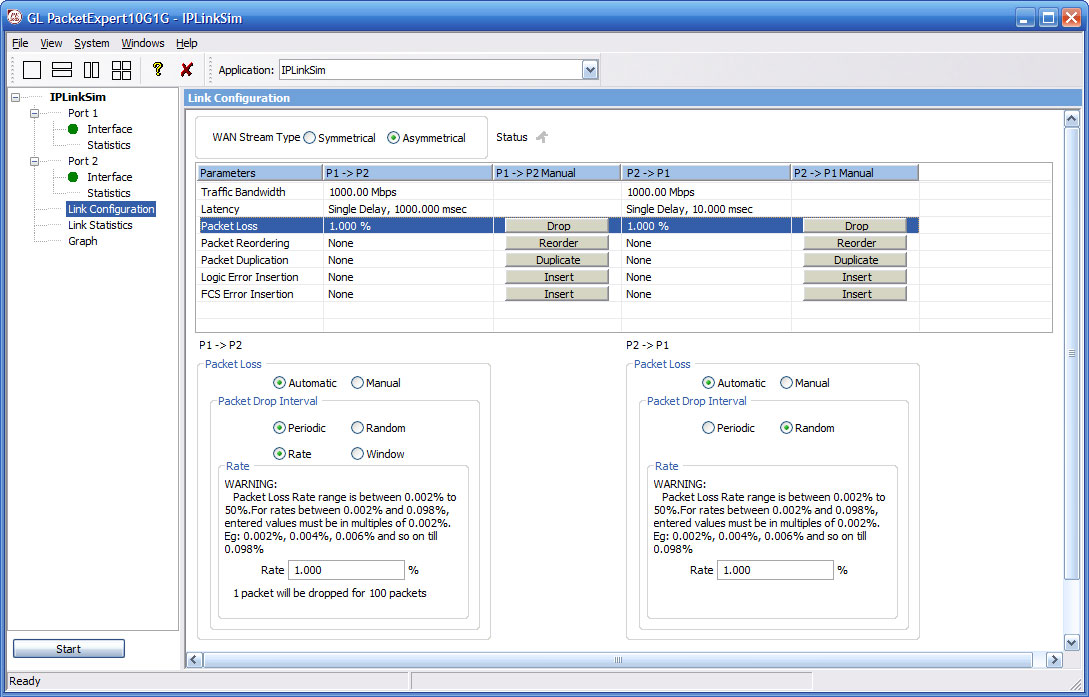The width and height of the screenshot is (1089, 697).
Task: Open the View menu
Action: (51, 43)
